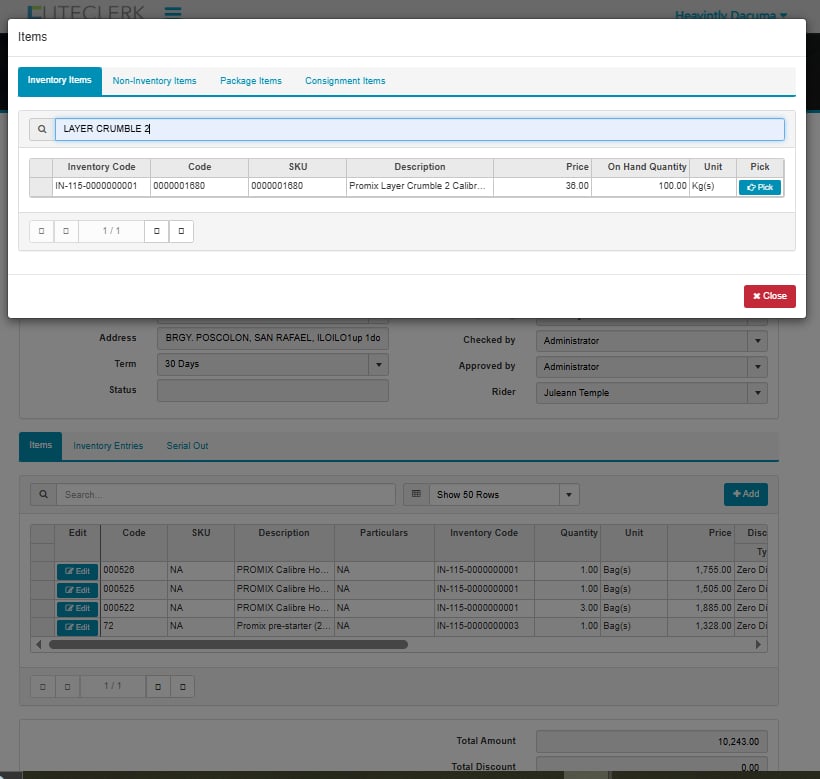The height and width of the screenshot is (779, 820).
Task: Open the Rider dropdown showing Juleann Temple
Action: (x=757, y=393)
